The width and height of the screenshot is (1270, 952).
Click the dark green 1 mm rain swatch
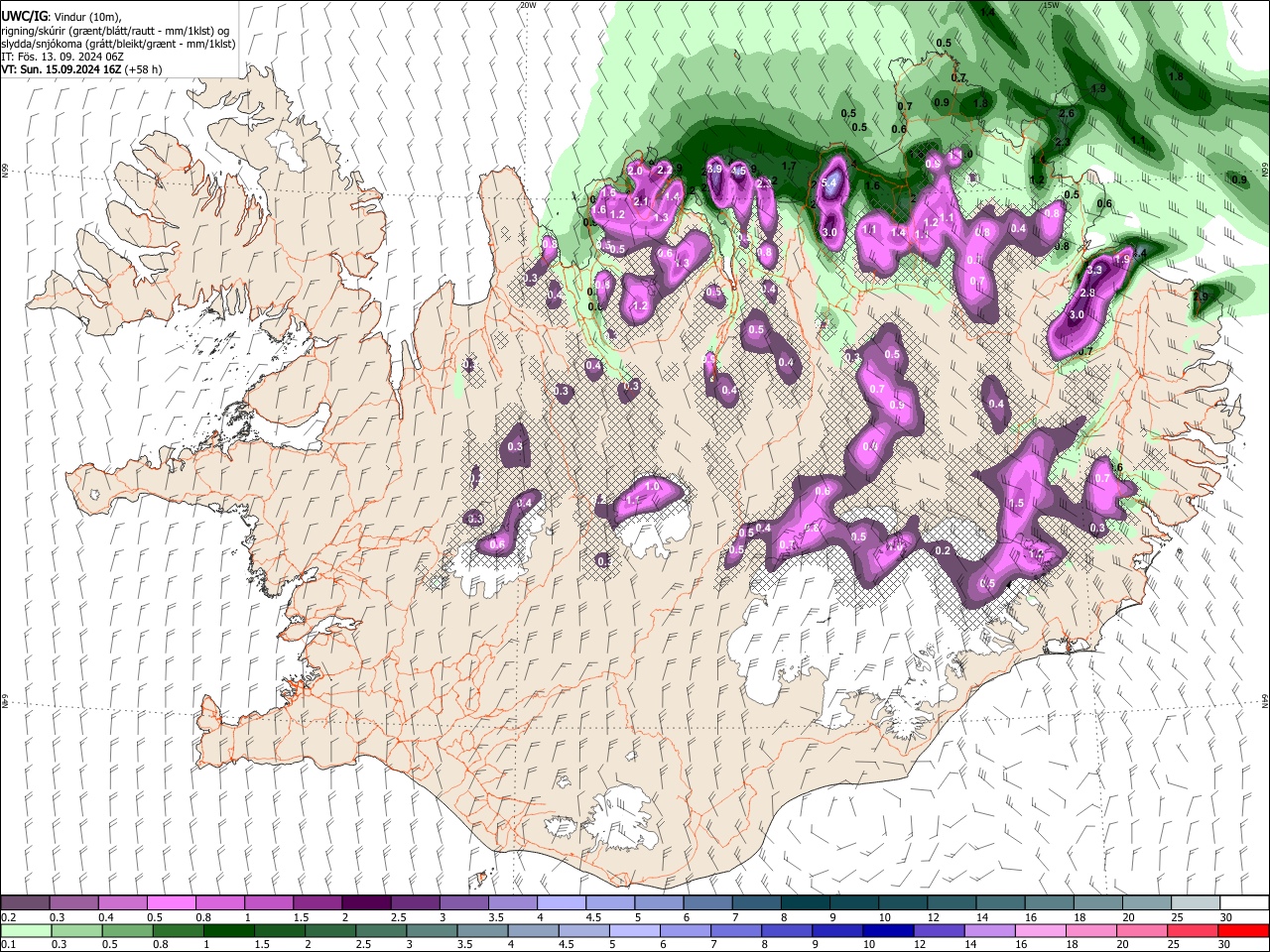pos(228,931)
